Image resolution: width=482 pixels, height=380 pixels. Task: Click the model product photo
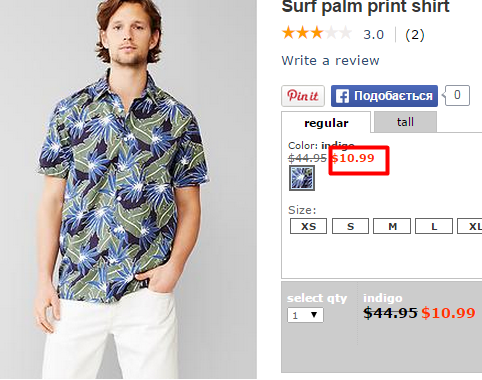[x=128, y=189]
